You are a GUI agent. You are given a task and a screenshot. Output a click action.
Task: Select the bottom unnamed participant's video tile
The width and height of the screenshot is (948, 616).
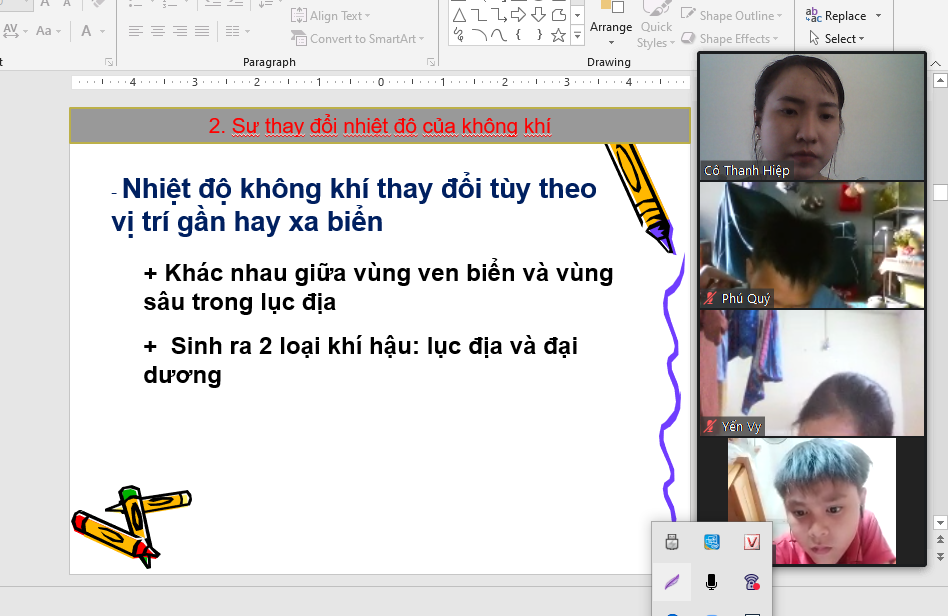coord(812,501)
